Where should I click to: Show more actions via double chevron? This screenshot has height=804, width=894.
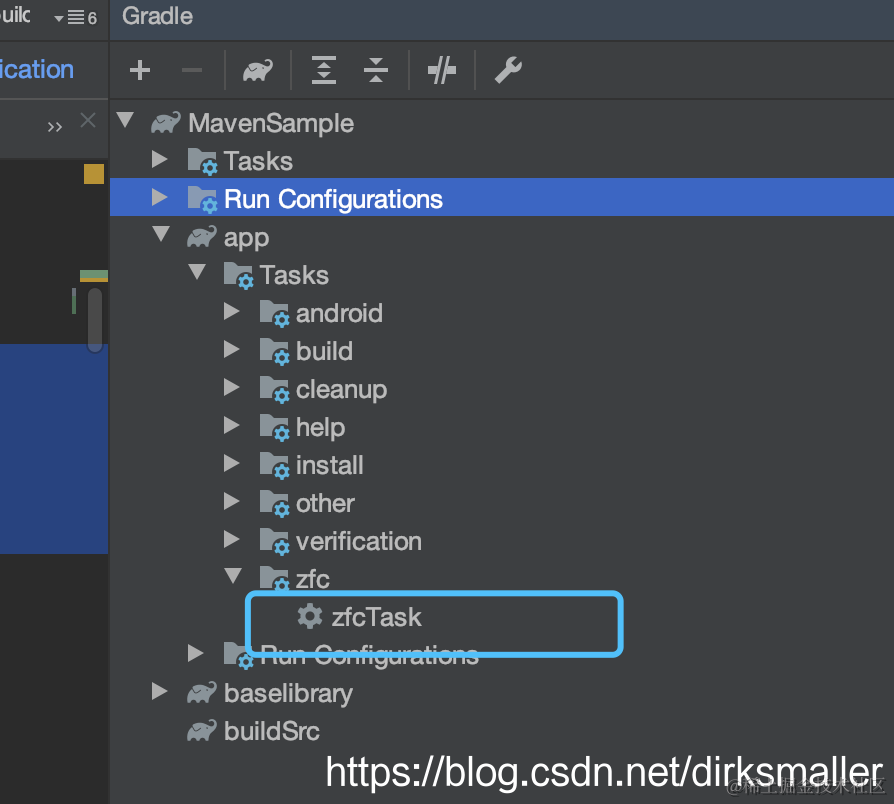55,126
